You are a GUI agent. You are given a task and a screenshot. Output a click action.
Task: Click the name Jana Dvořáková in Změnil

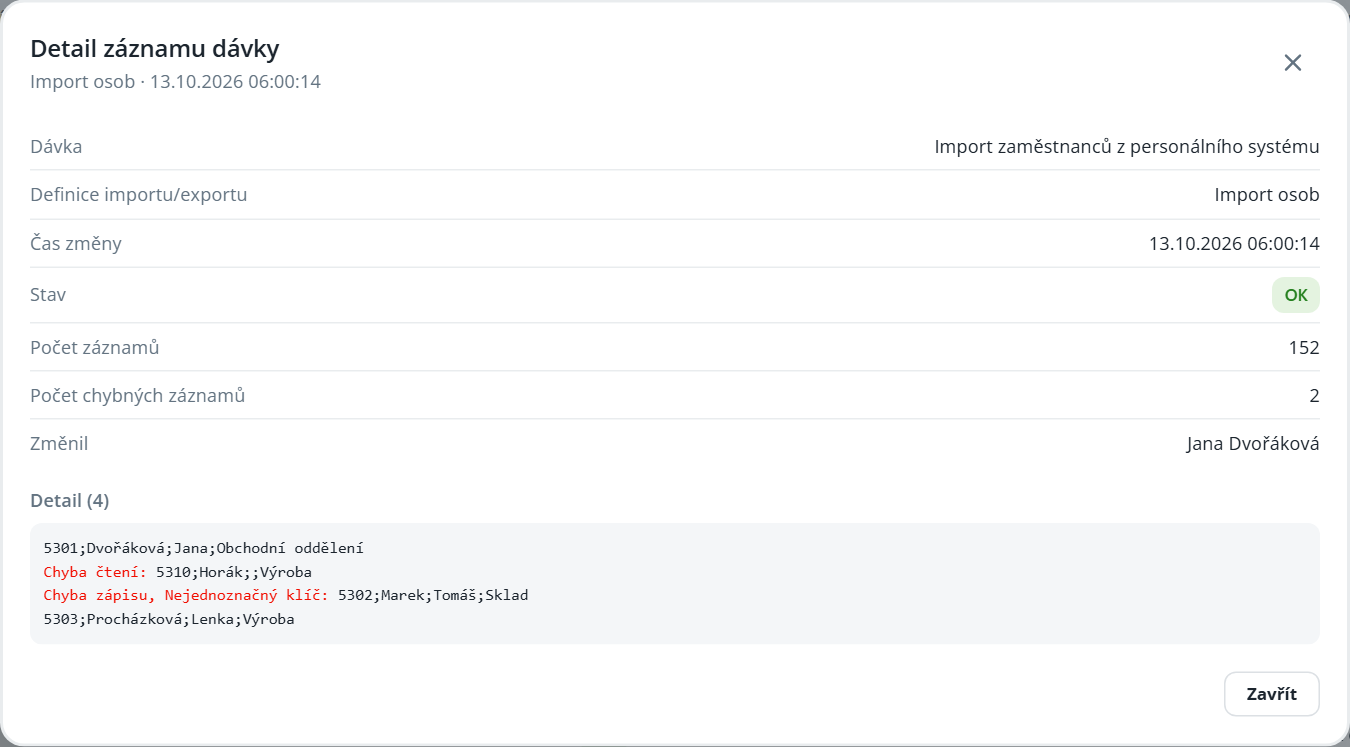(x=1253, y=444)
